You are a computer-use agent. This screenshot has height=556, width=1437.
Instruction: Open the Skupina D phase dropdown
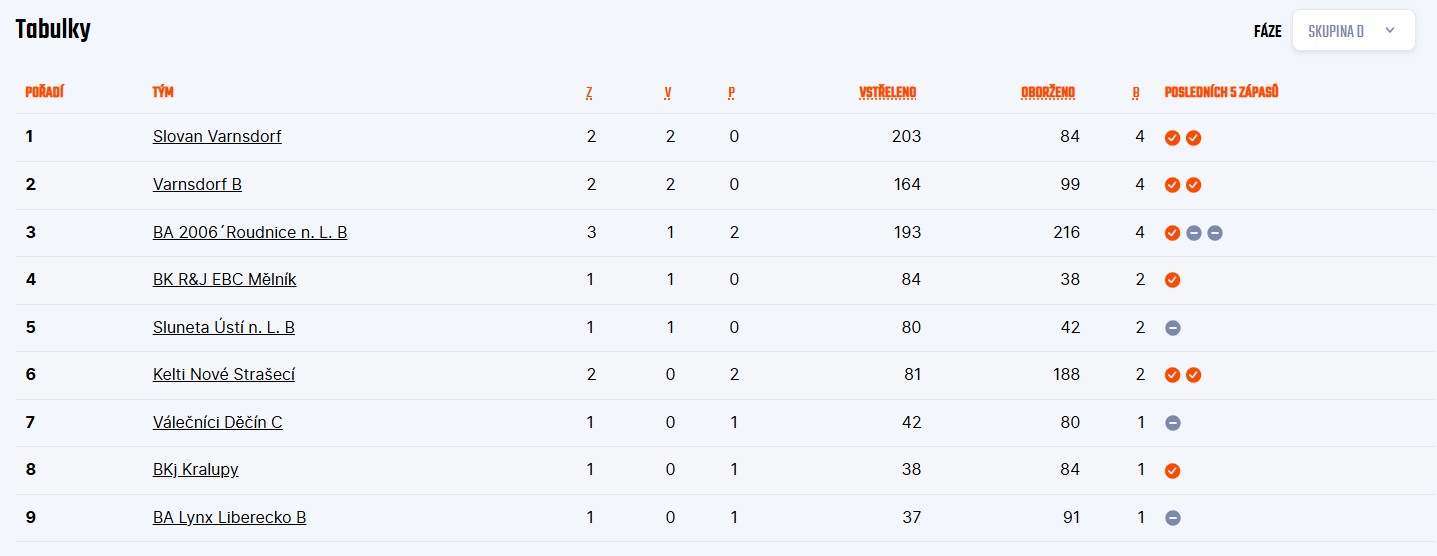pos(1353,31)
